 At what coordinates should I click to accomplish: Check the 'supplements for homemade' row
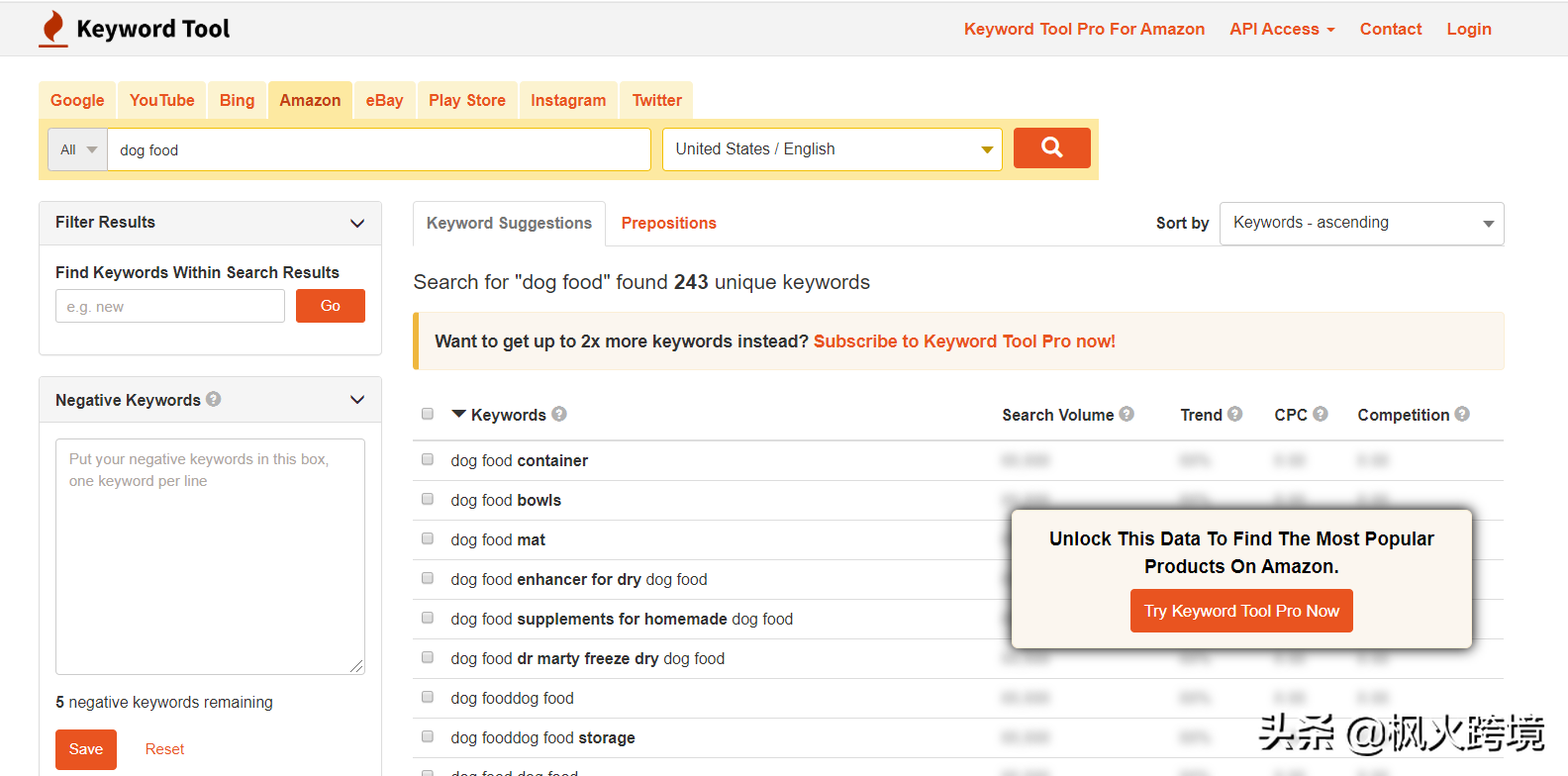(x=428, y=618)
